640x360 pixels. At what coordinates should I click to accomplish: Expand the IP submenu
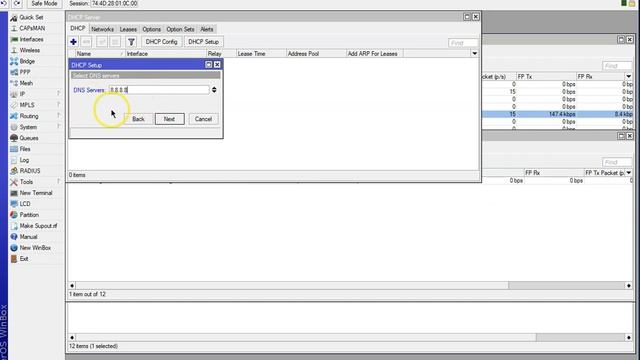[x=22, y=94]
